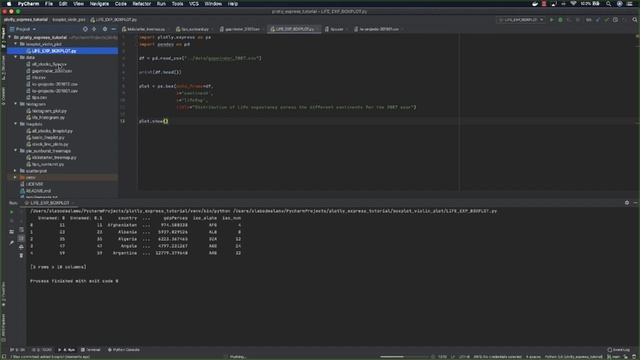Toggle soft-wrap in Run console
The height and width of the screenshot is (360, 640).
[21, 230]
